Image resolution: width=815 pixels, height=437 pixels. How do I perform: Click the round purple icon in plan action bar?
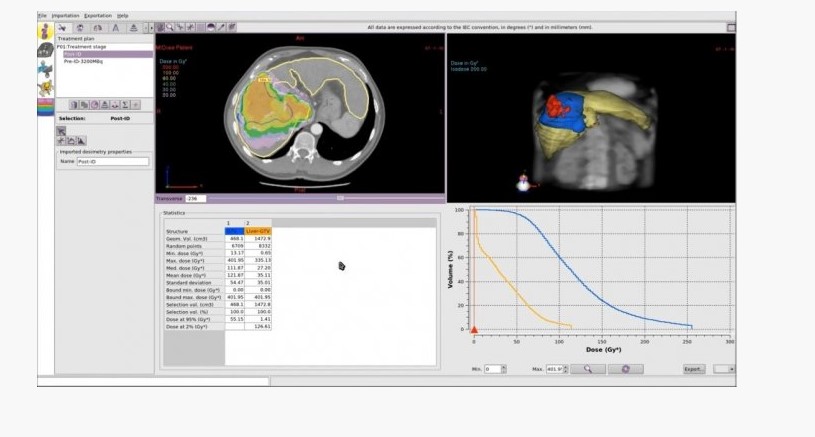(95, 105)
